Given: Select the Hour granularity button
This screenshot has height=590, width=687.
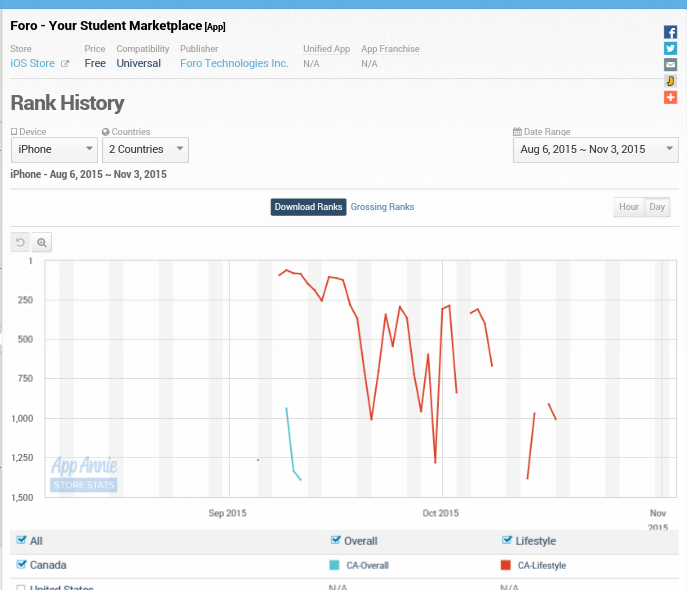Looking at the screenshot, I should coord(629,207).
